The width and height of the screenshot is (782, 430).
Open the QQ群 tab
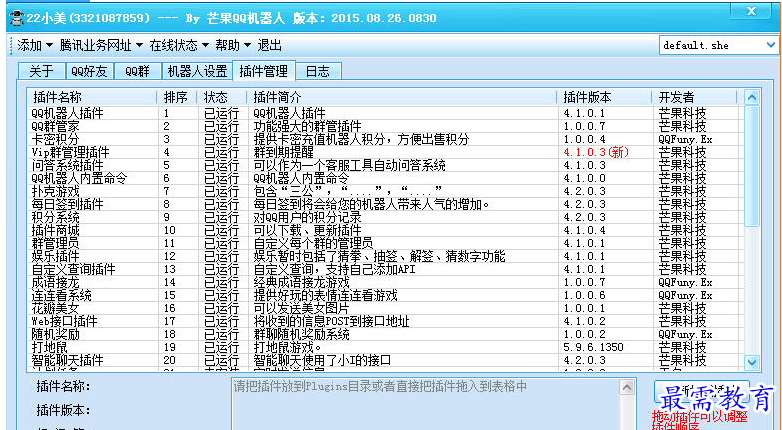point(138,71)
